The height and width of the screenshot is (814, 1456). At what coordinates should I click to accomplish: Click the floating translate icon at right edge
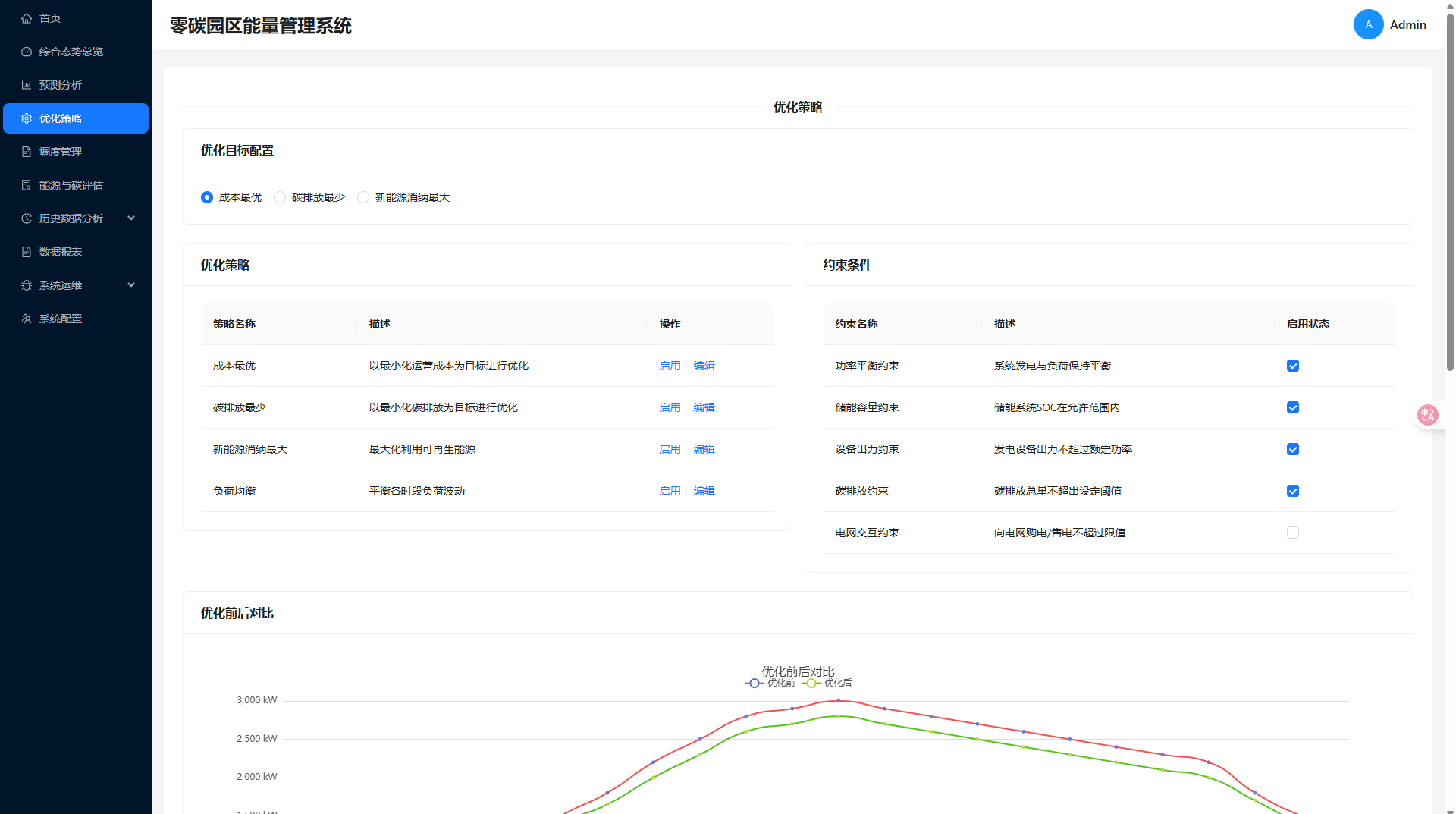click(x=1427, y=415)
